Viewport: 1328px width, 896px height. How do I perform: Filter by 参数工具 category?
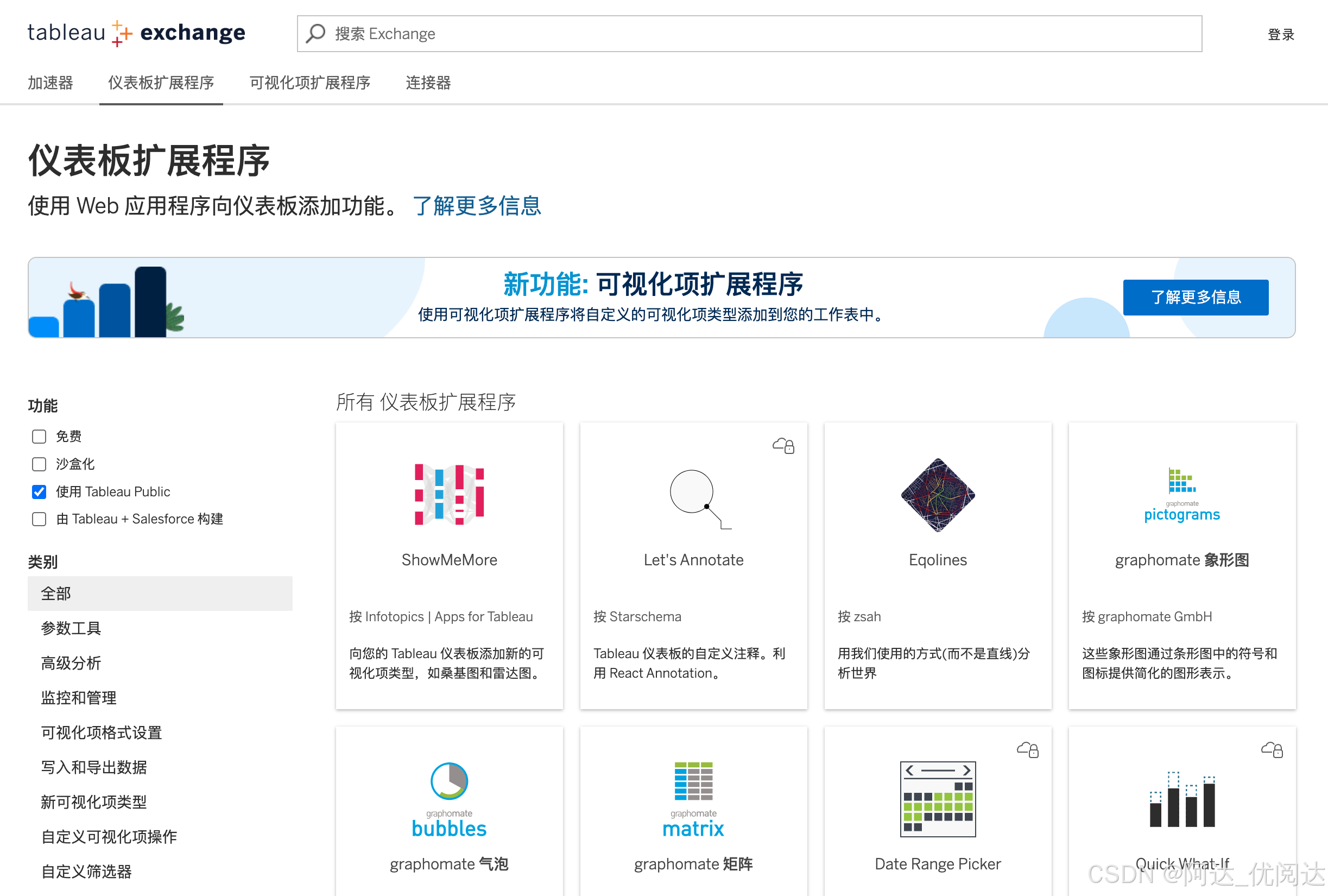pos(160,628)
